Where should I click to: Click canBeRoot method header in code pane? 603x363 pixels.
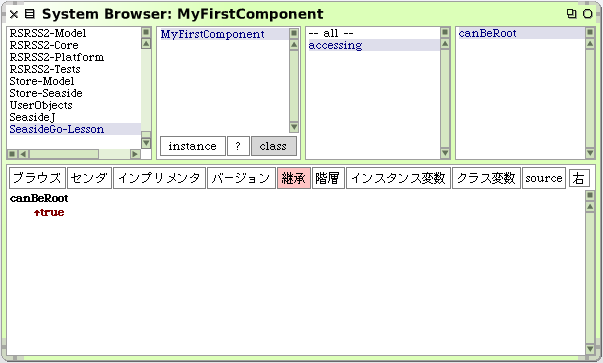click(39, 198)
